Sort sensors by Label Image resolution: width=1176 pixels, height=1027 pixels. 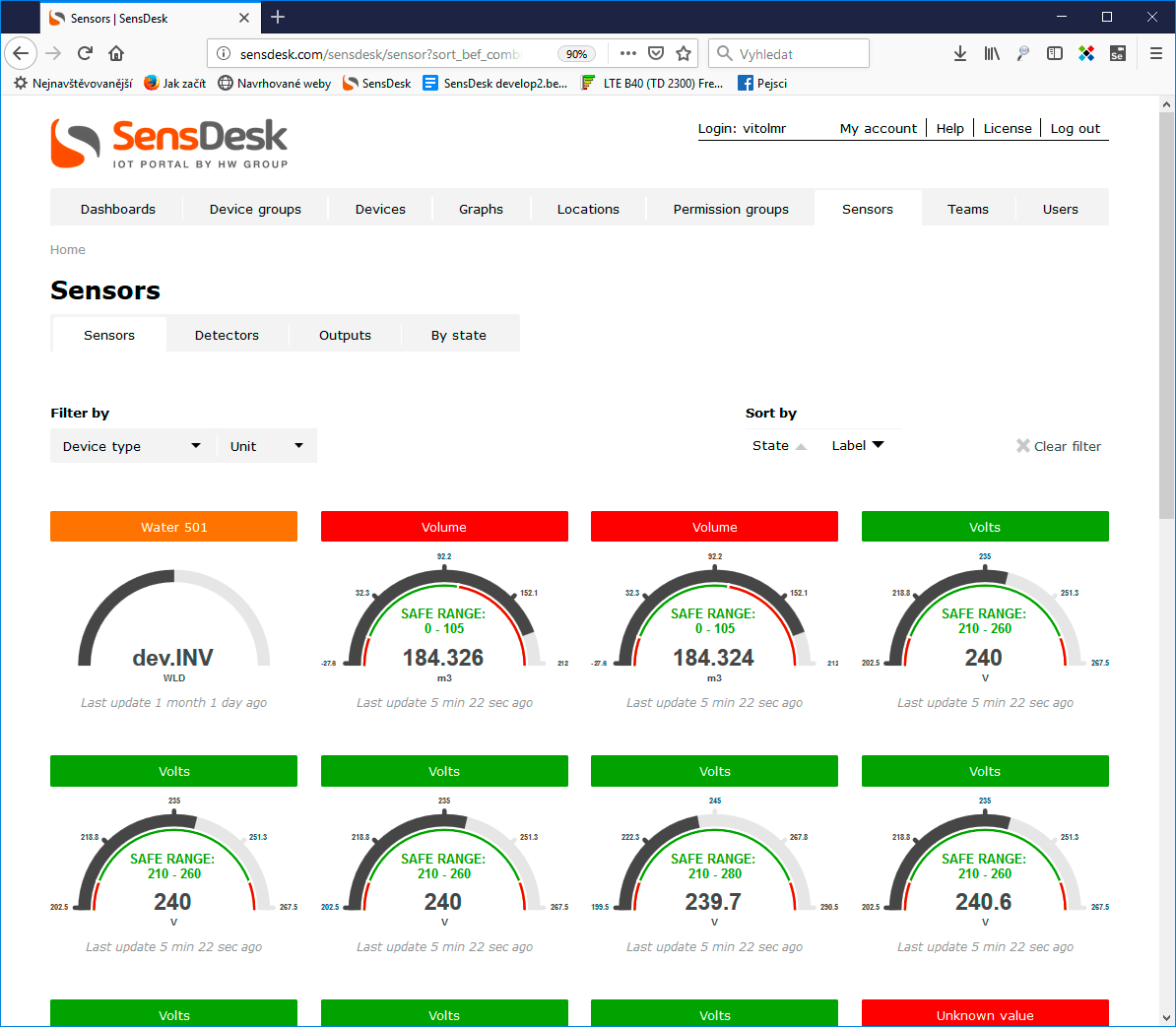pos(858,445)
